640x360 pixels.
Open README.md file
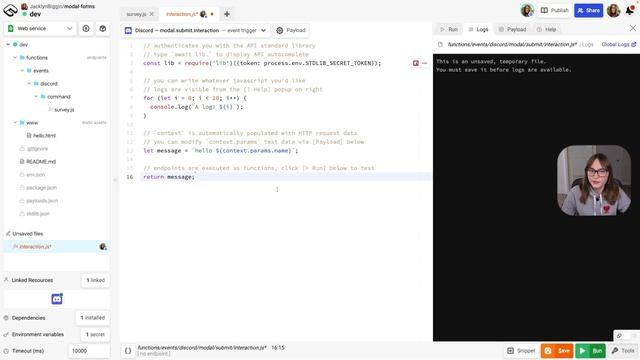click(x=40, y=162)
